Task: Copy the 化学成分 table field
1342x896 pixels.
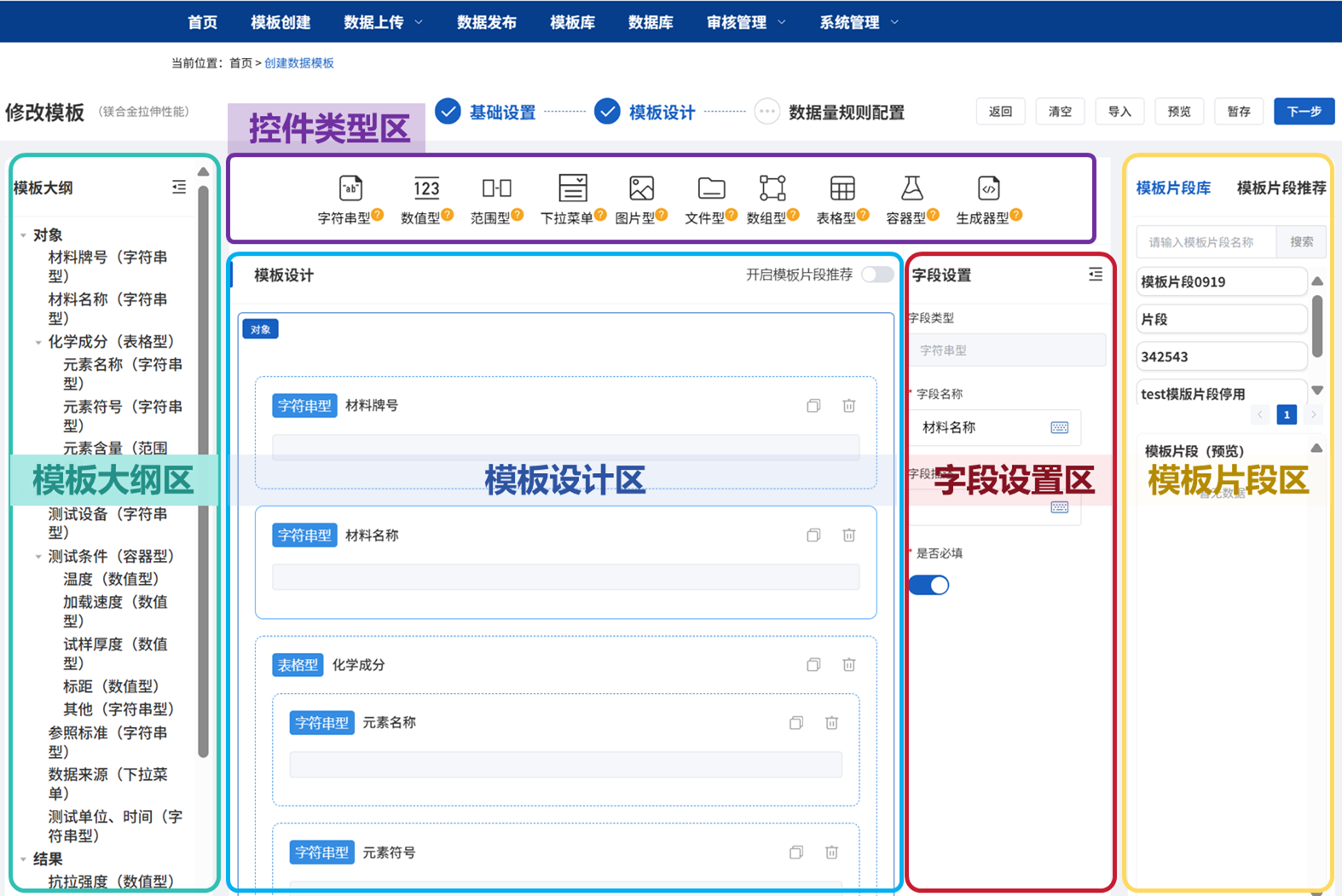Action: pos(813,665)
